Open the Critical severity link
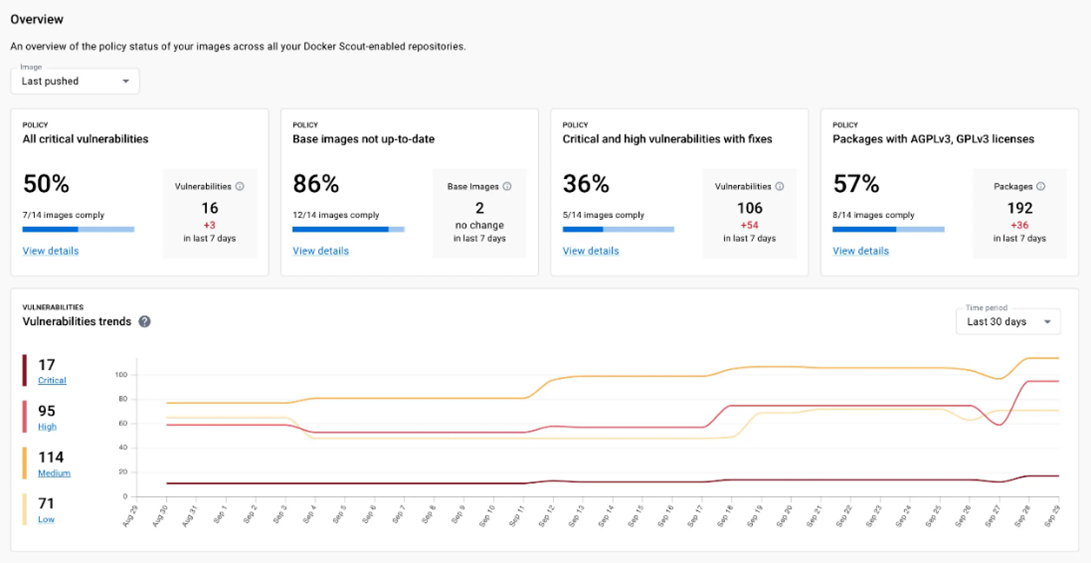 tap(52, 381)
